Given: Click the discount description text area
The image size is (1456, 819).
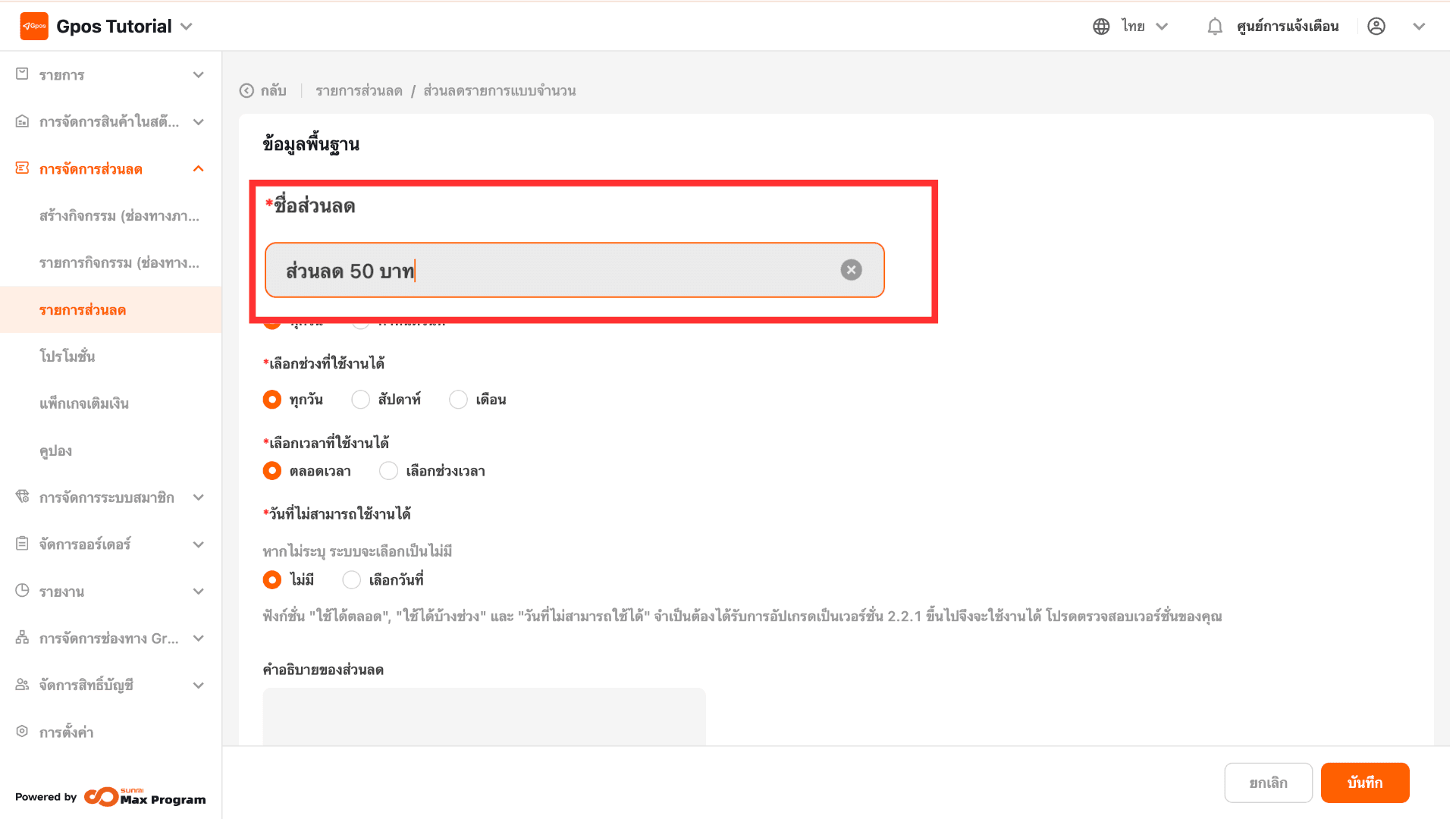Looking at the screenshot, I should point(484,717).
